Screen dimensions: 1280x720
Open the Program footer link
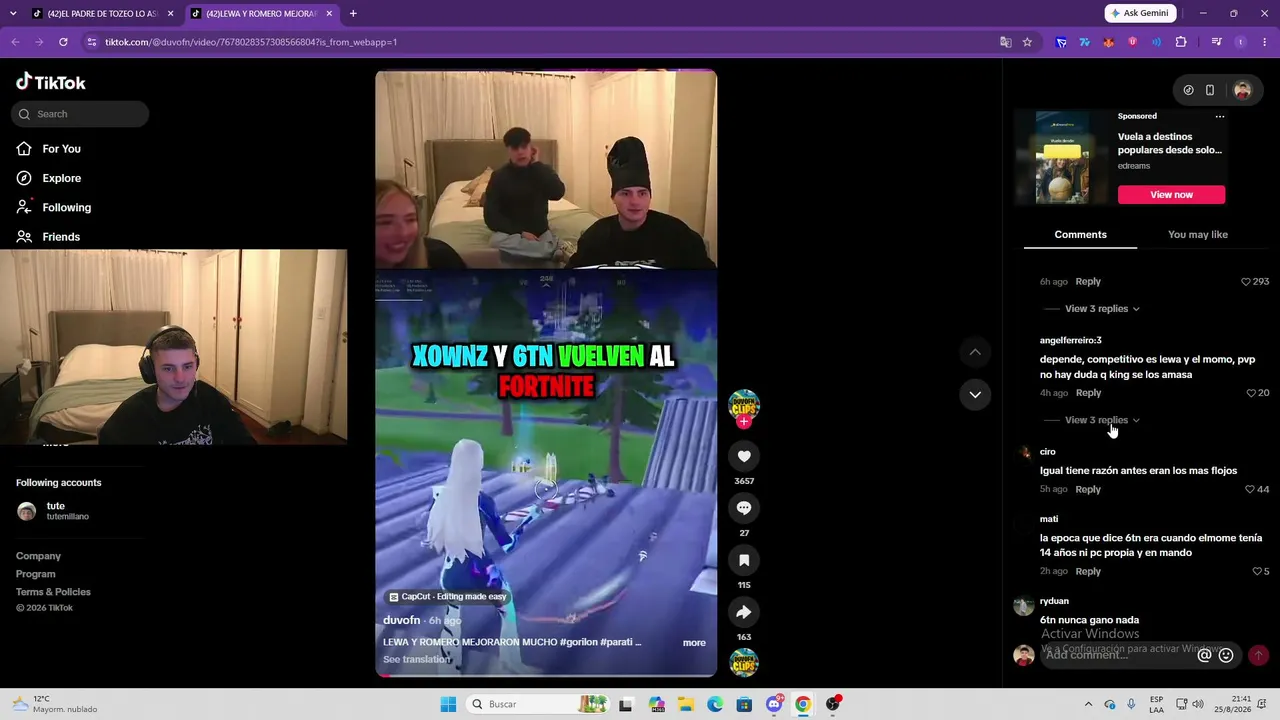[36, 574]
